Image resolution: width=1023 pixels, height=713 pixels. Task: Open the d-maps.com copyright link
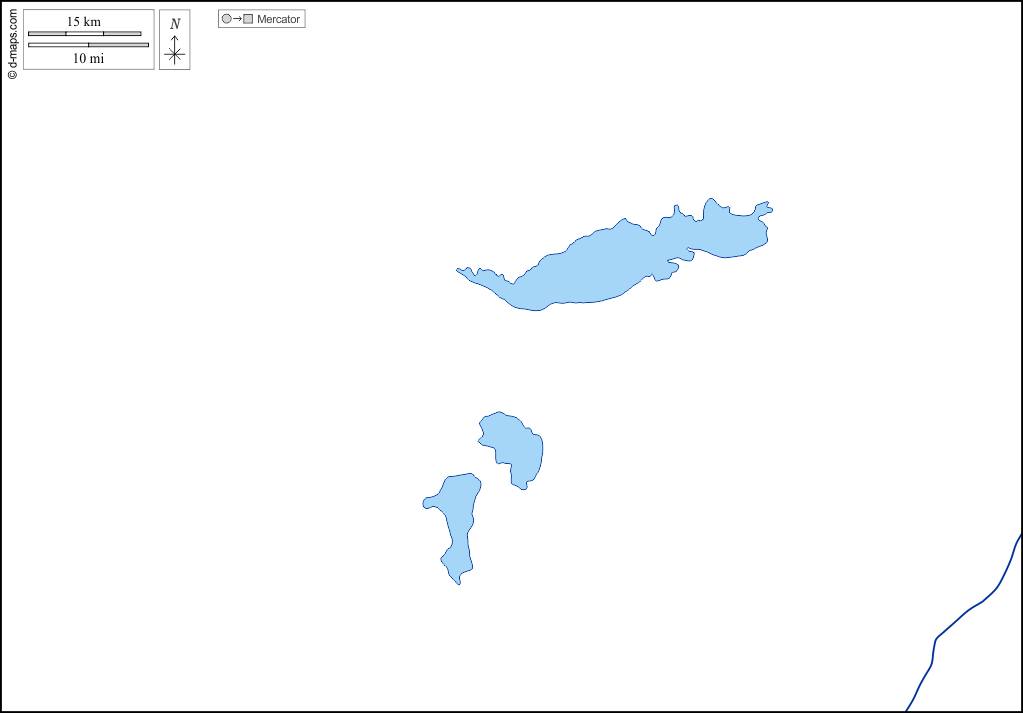[12, 44]
